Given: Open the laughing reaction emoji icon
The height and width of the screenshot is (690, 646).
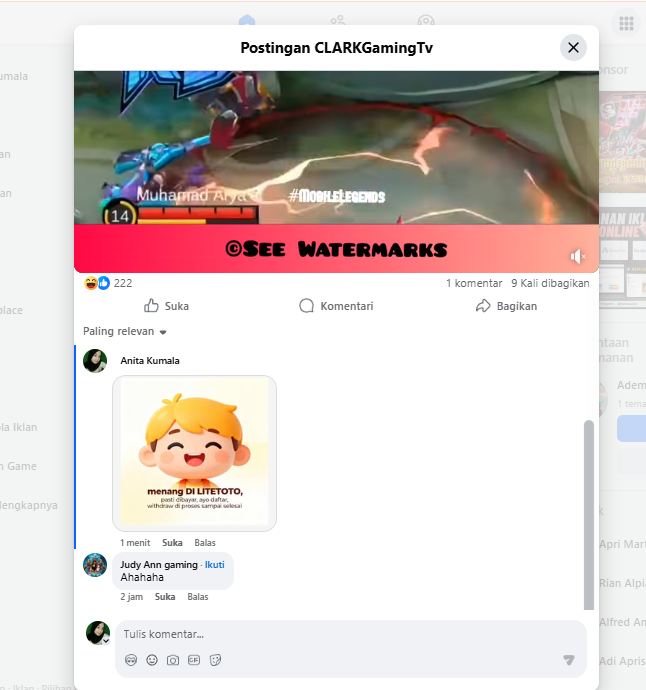Looking at the screenshot, I should point(91,283).
